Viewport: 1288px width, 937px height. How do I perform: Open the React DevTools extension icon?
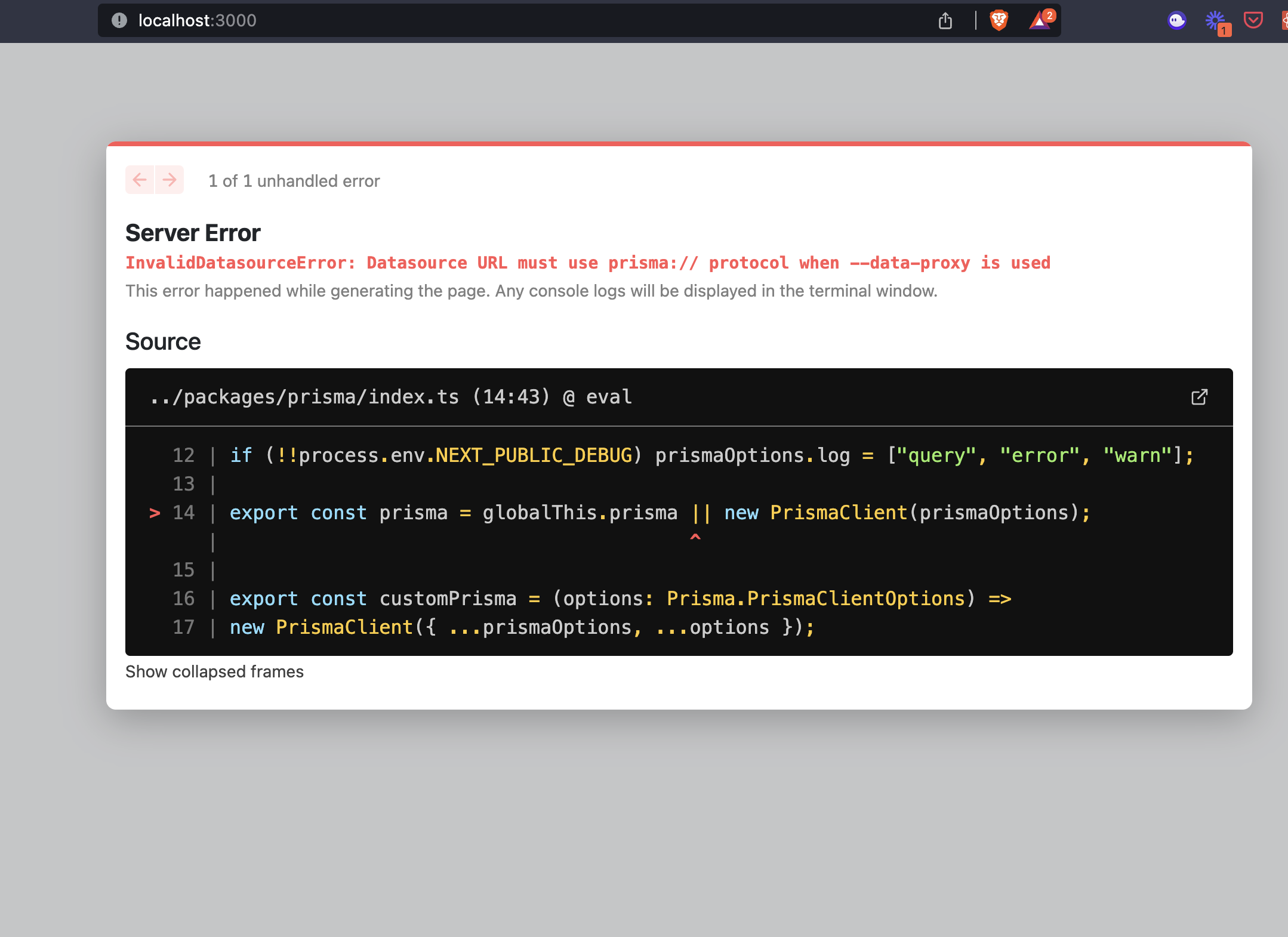[1284, 21]
